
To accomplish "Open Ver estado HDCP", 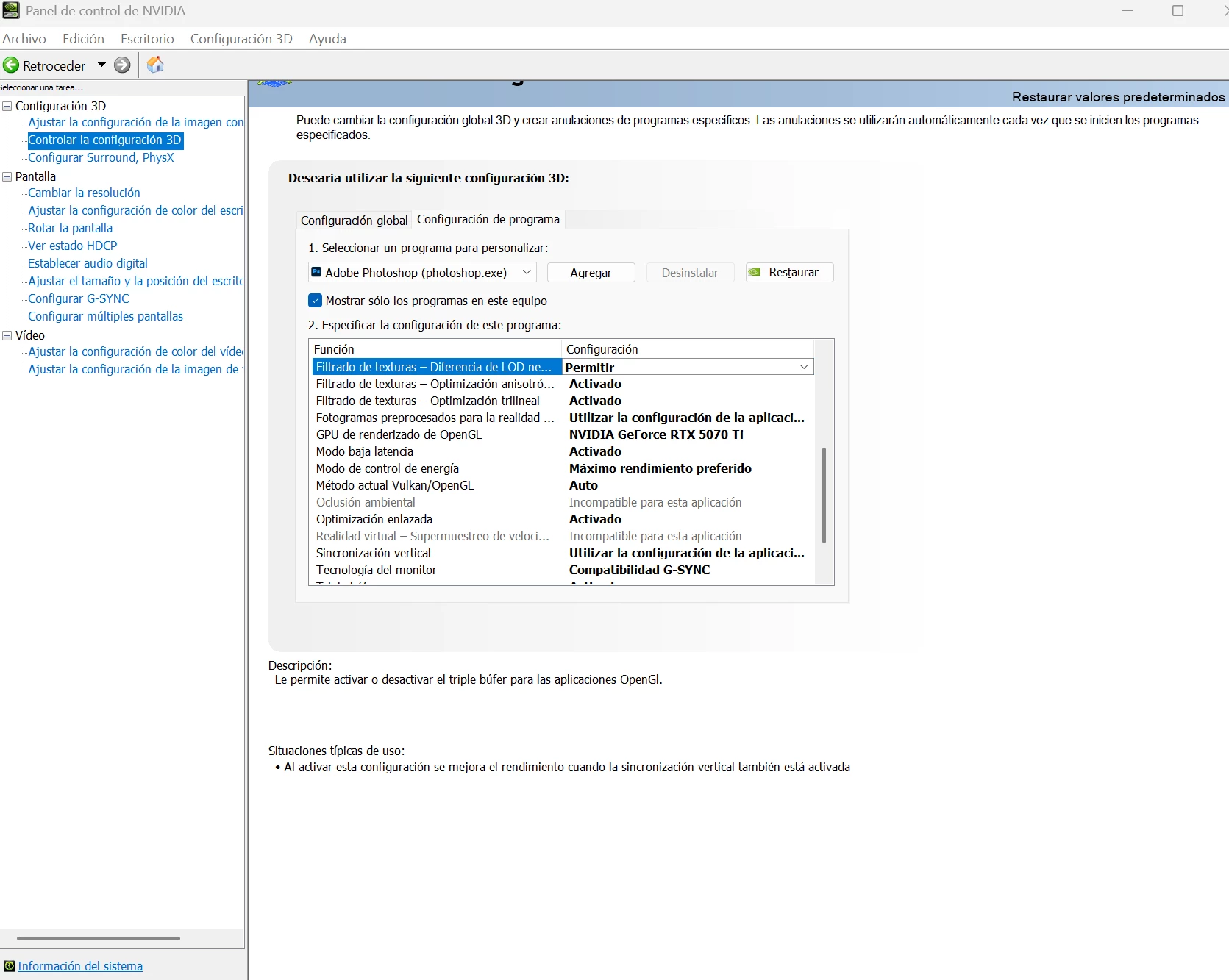I will pyautogui.click(x=72, y=246).
